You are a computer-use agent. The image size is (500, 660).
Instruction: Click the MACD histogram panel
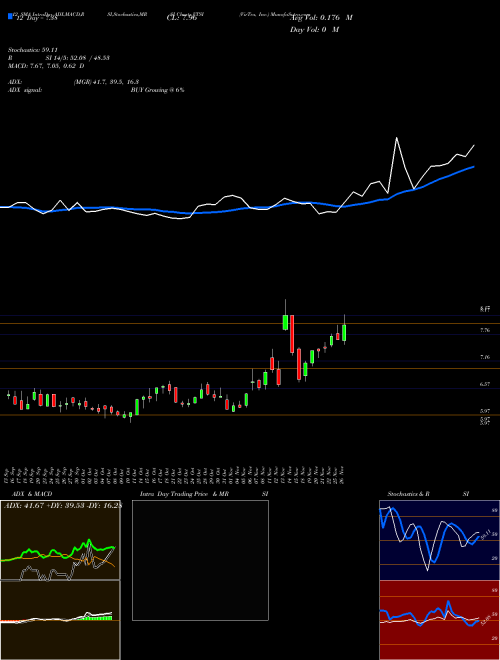click(60, 620)
